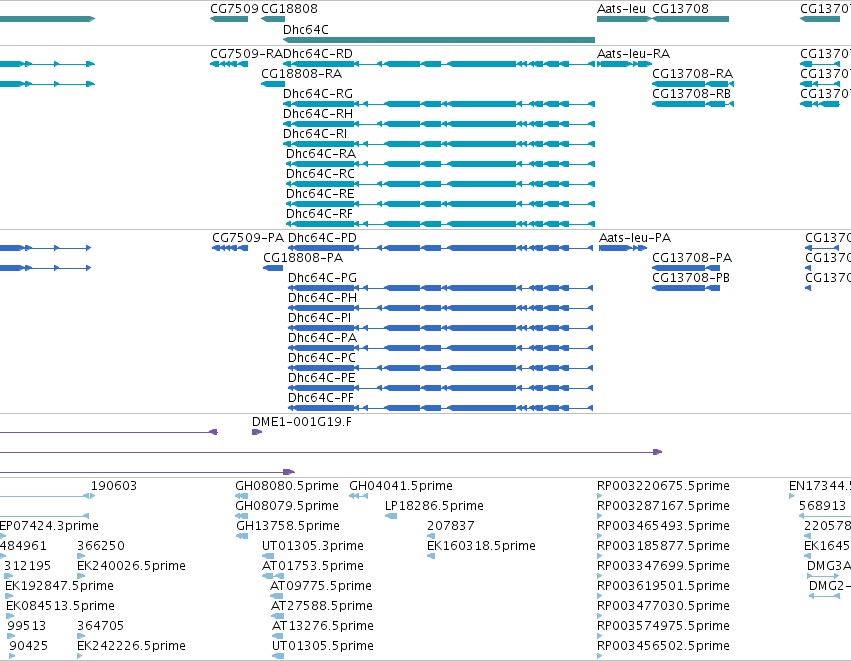This screenshot has width=851, height=661.
Task: Click the EK084513.5prime EST label
Action: pyautogui.click(x=60, y=607)
